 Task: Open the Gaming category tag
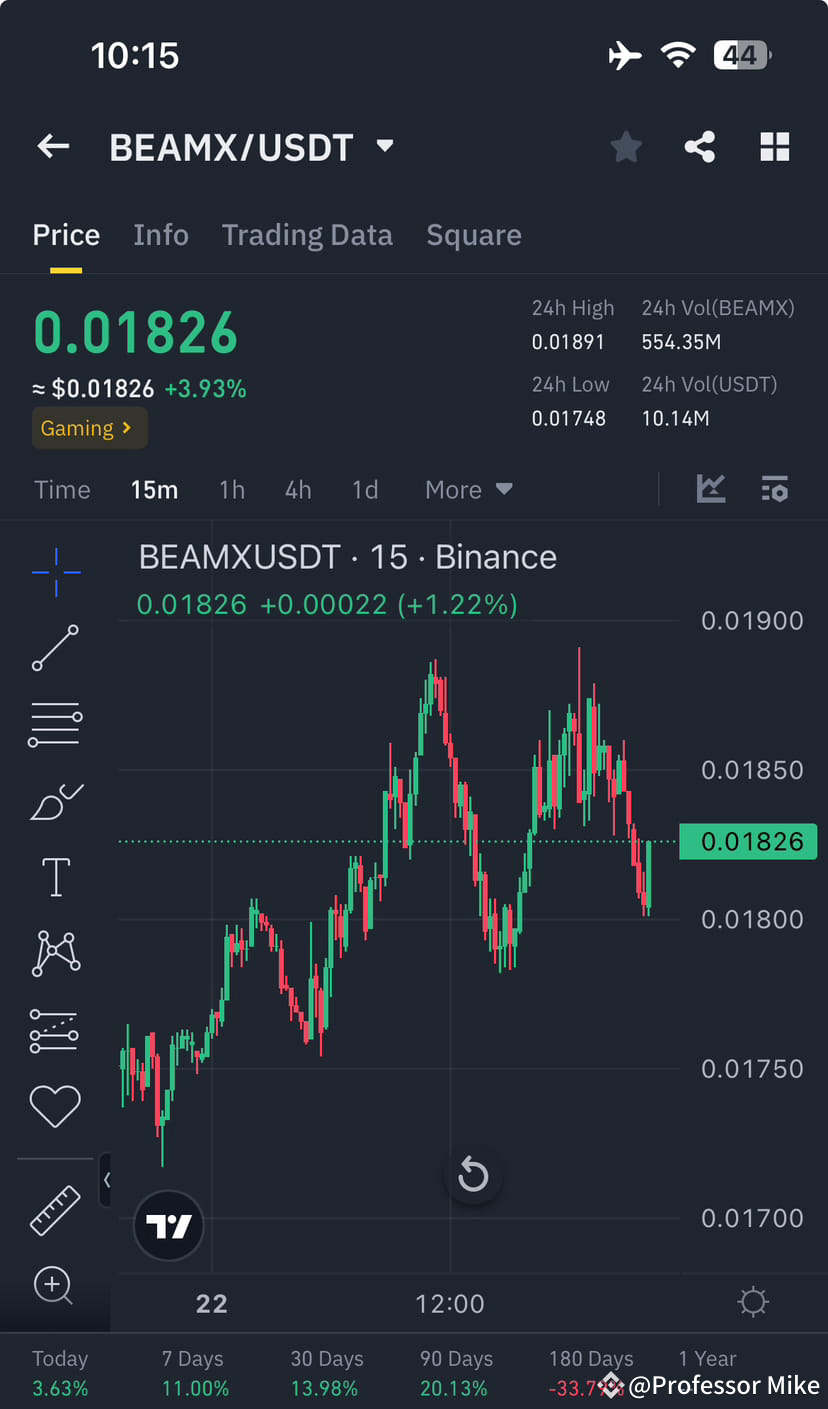tap(89, 427)
